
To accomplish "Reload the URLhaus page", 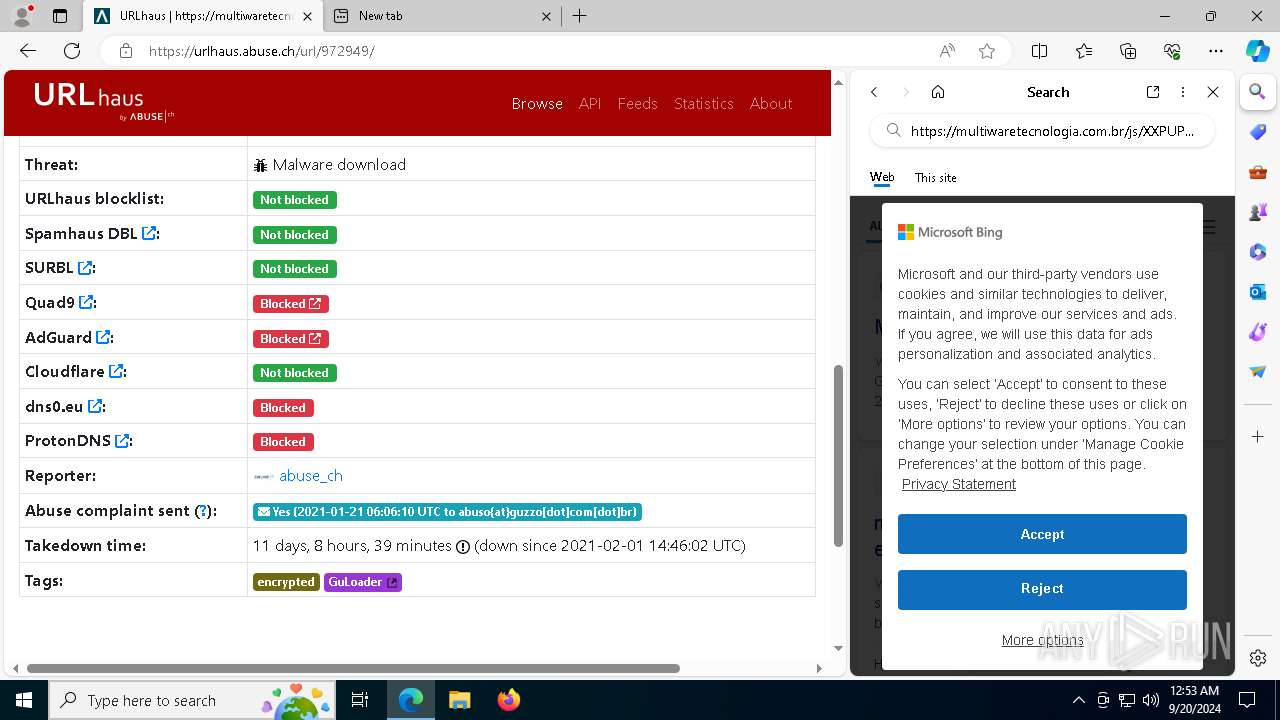I will pyautogui.click(x=72, y=51).
